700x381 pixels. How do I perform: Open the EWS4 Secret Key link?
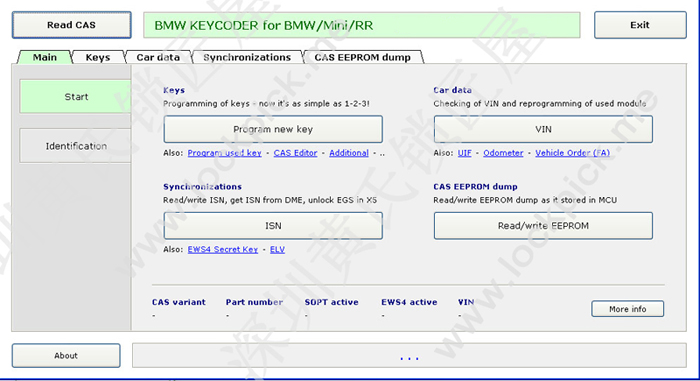tap(223, 249)
